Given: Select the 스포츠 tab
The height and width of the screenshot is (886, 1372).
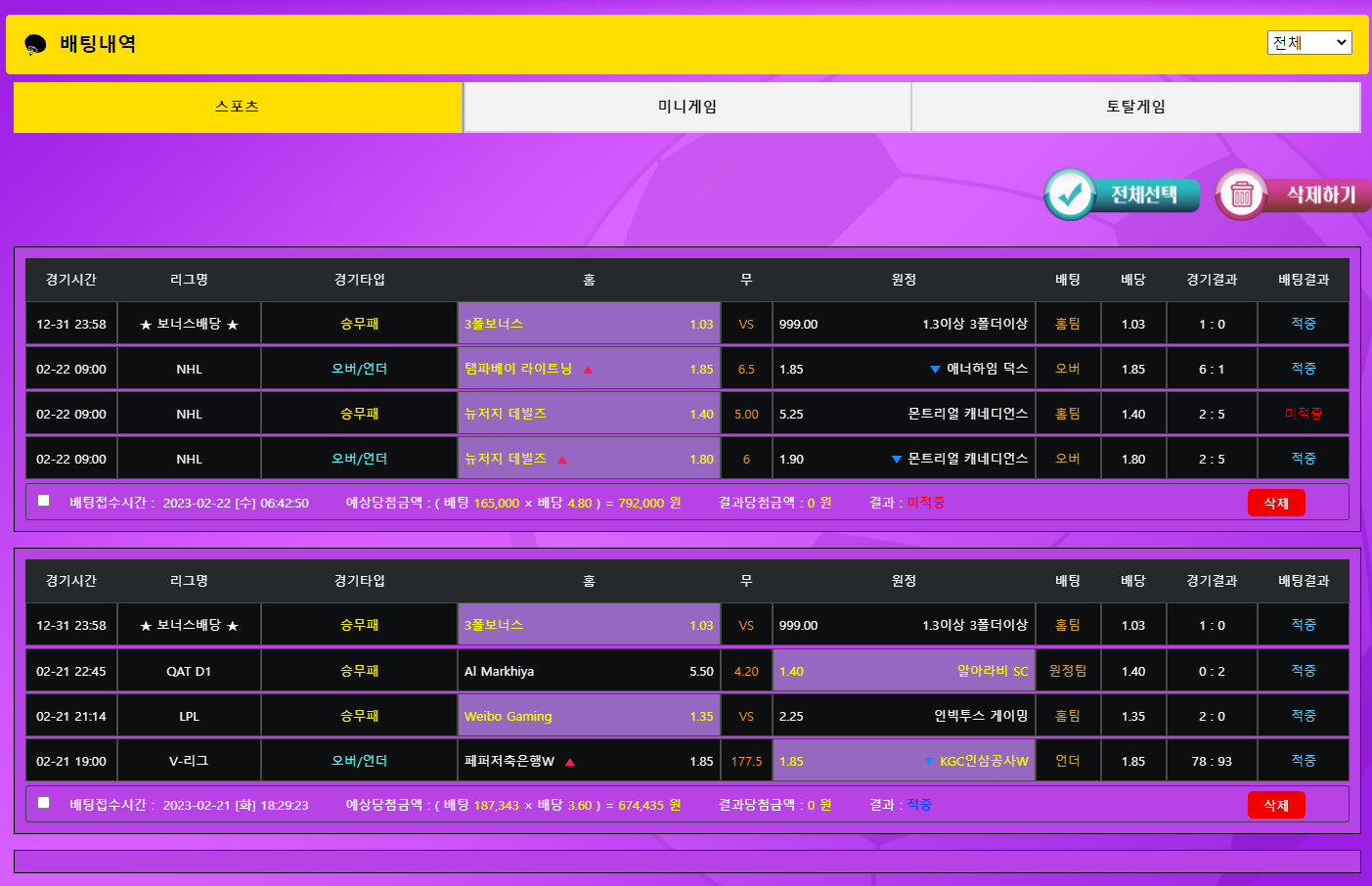Looking at the screenshot, I should 238,107.
